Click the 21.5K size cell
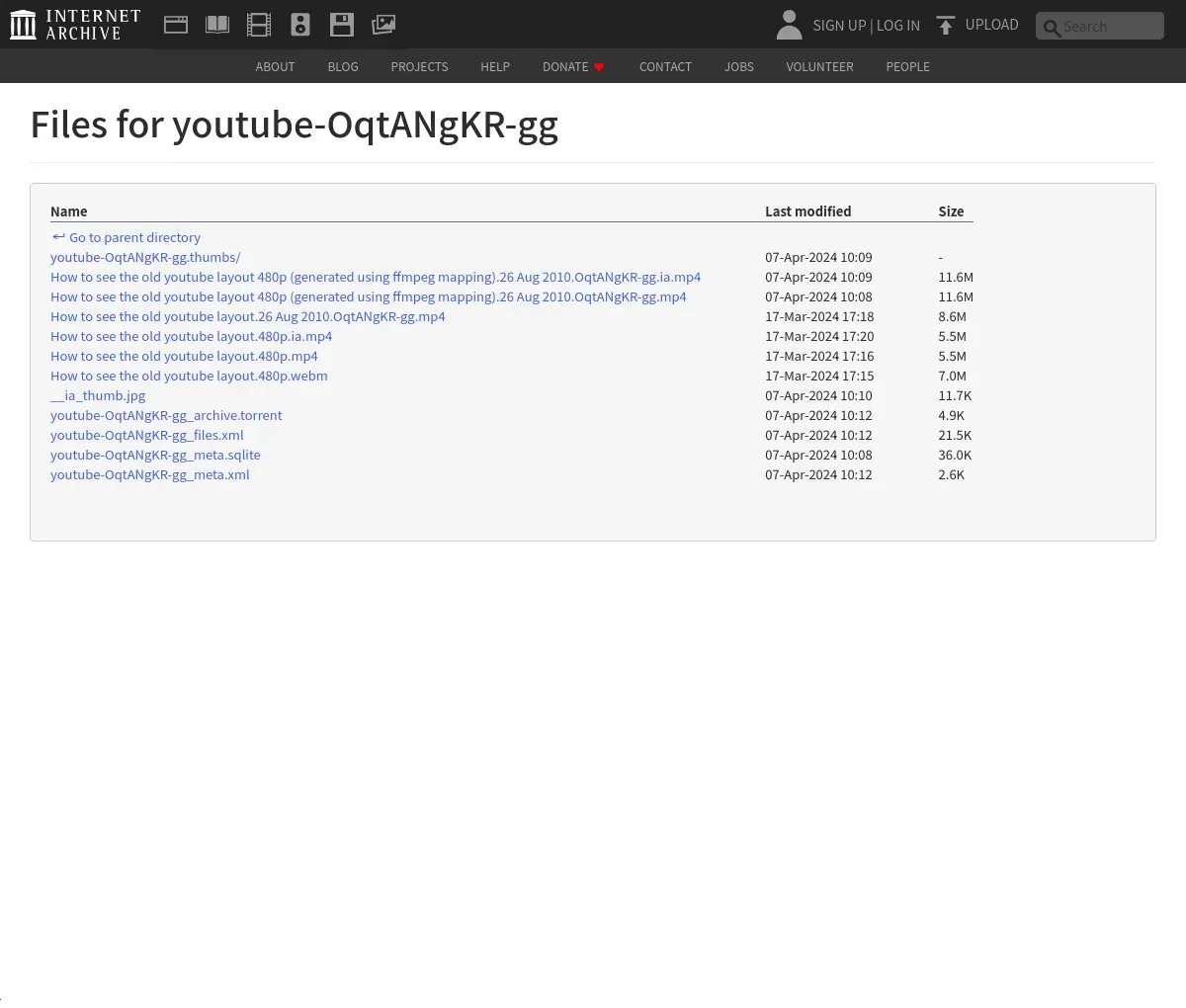This screenshot has width=1186, height=1008. point(955,435)
